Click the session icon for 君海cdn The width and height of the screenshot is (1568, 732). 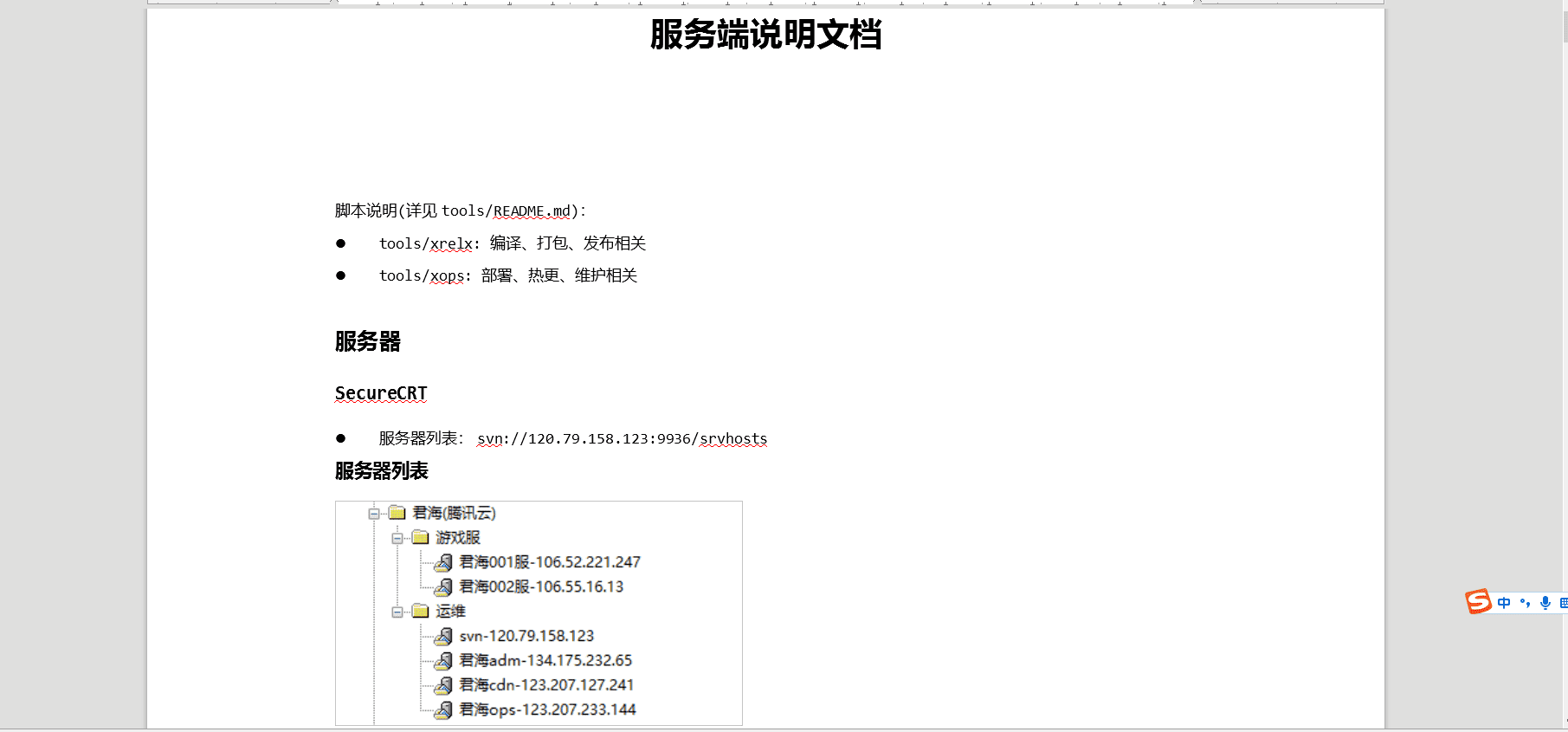(443, 684)
